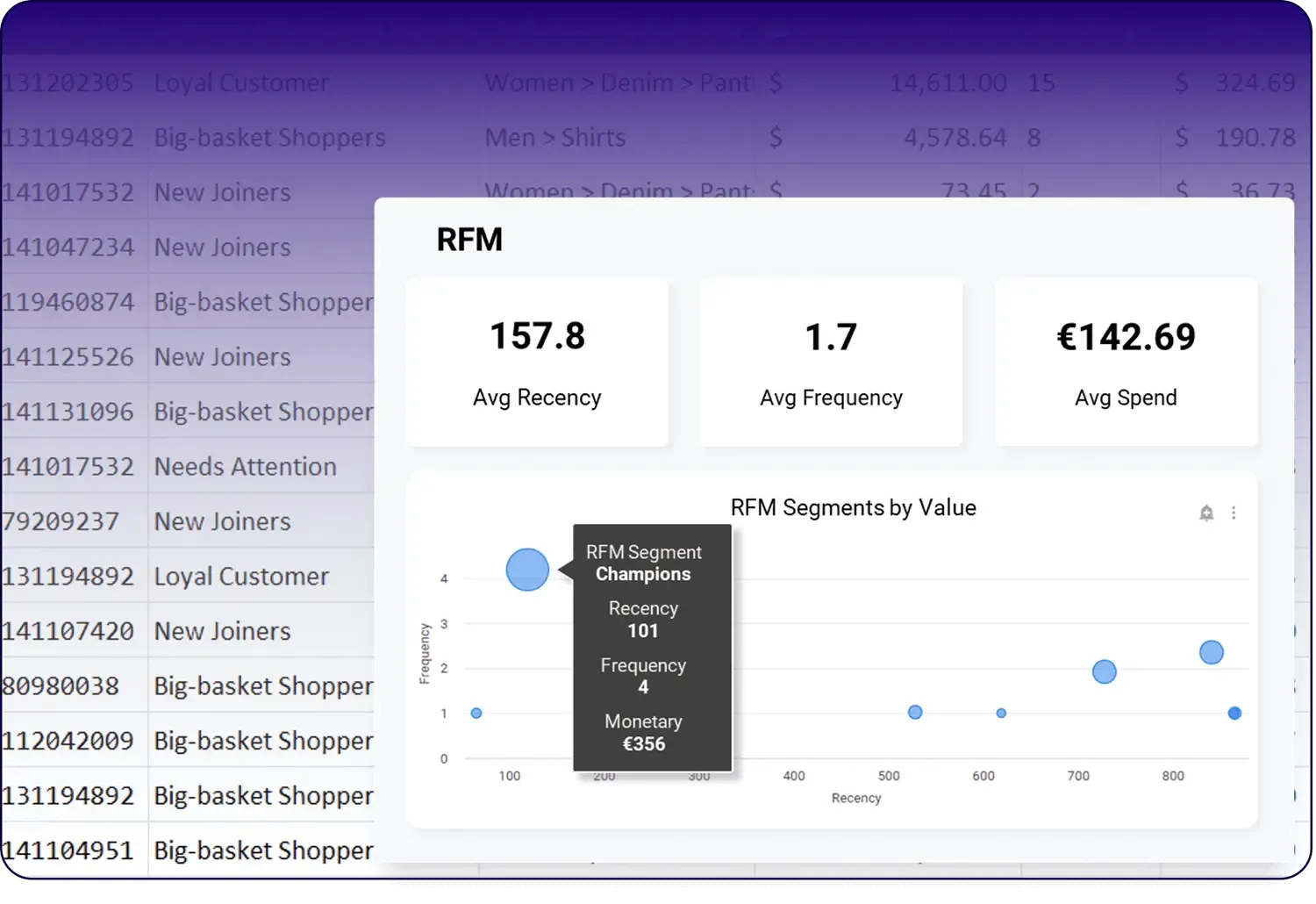1316x904 pixels.
Task: Click the 'Champions' label in the tooltip
Action: (x=643, y=574)
